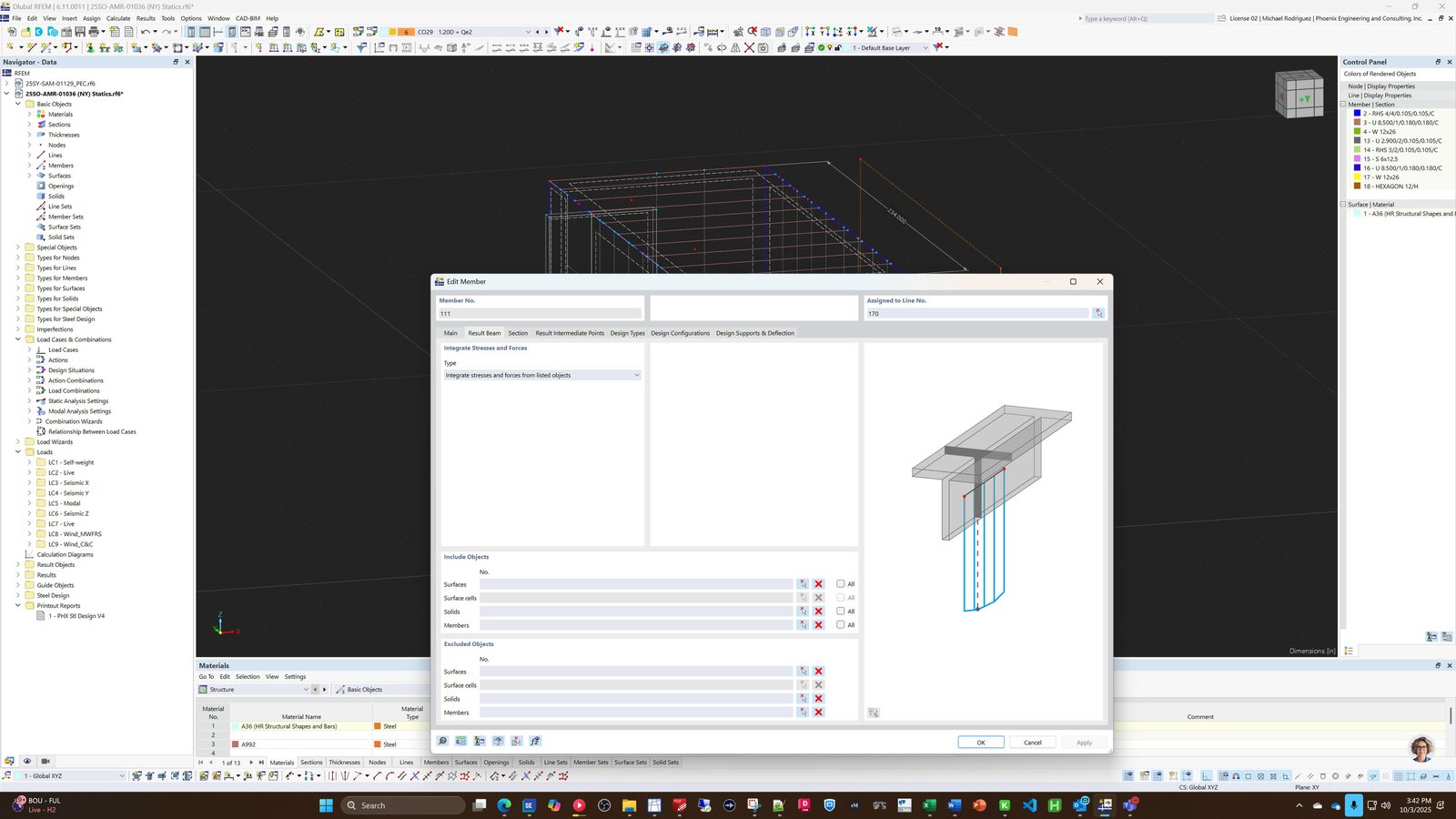The width and height of the screenshot is (1456, 819).
Task: Clear Excluded Objects Members with red X
Action: [818, 713]
